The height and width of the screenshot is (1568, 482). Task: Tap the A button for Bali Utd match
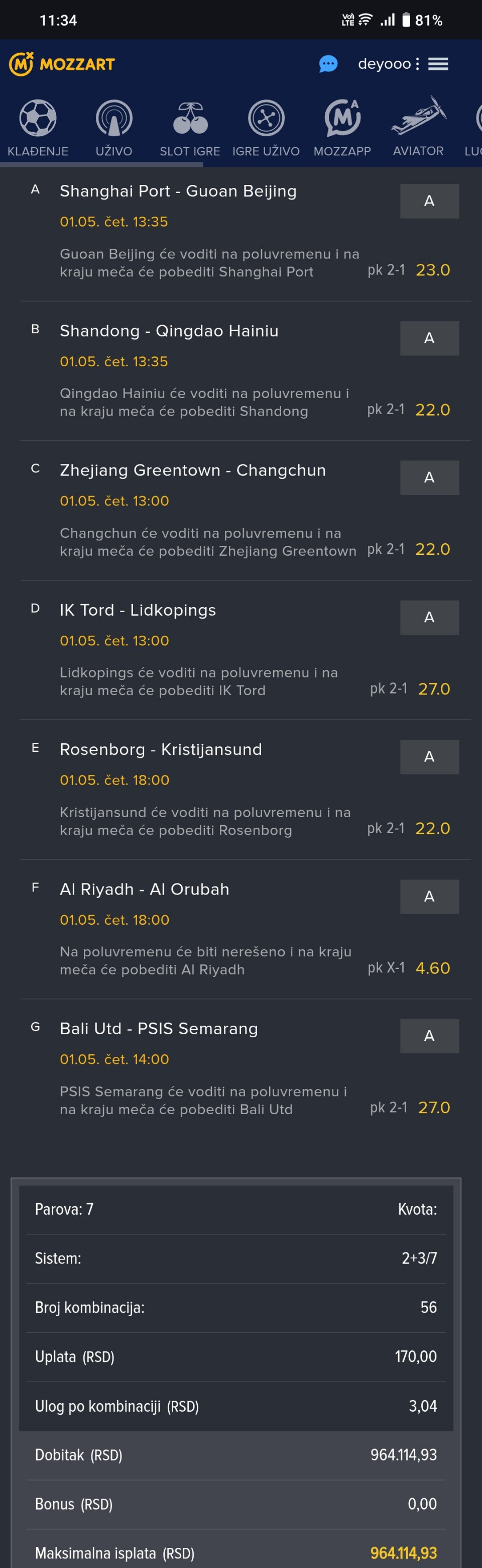tap(429, 1035)
